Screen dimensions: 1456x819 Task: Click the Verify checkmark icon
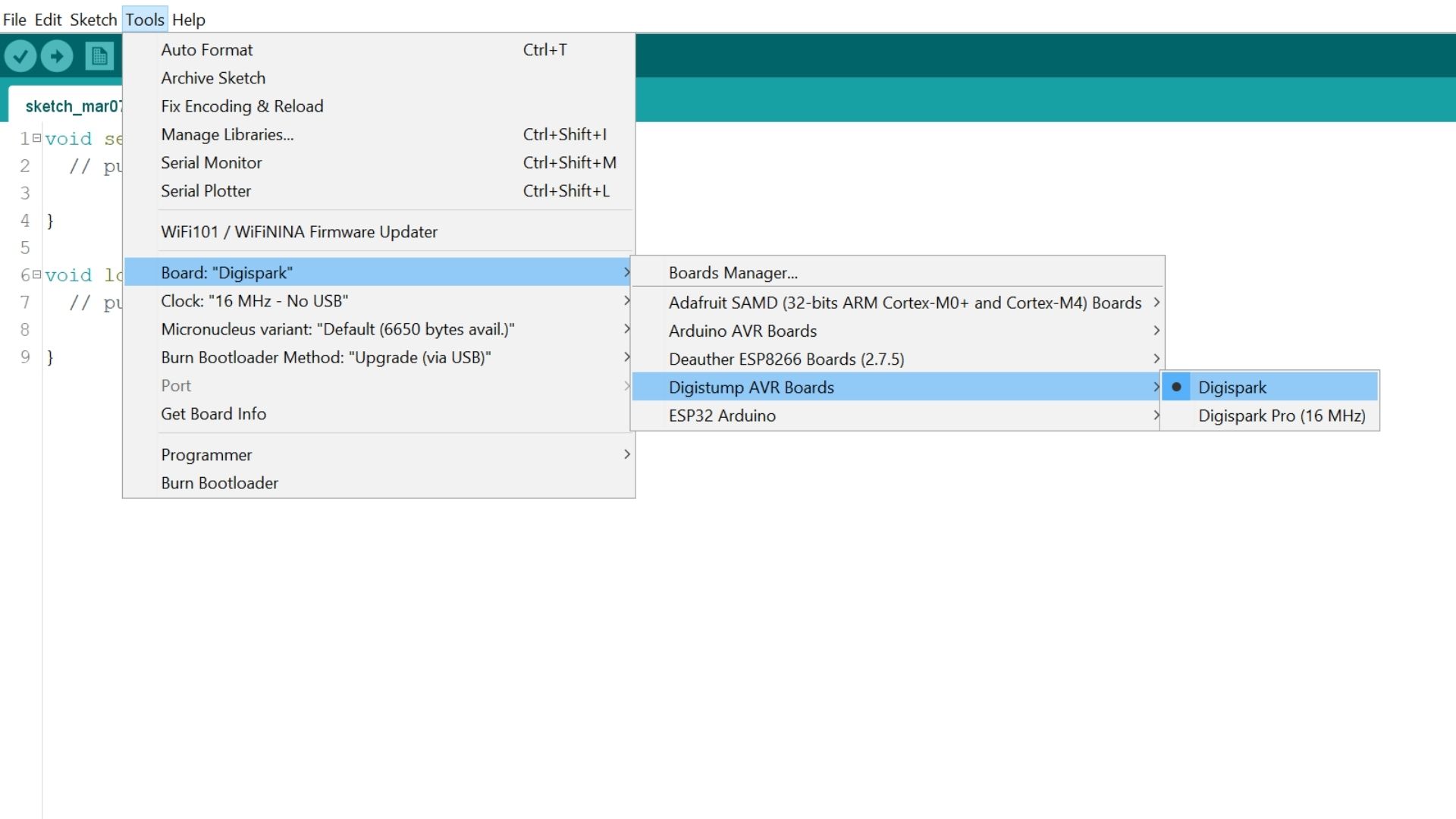click(x=20, y=56)
